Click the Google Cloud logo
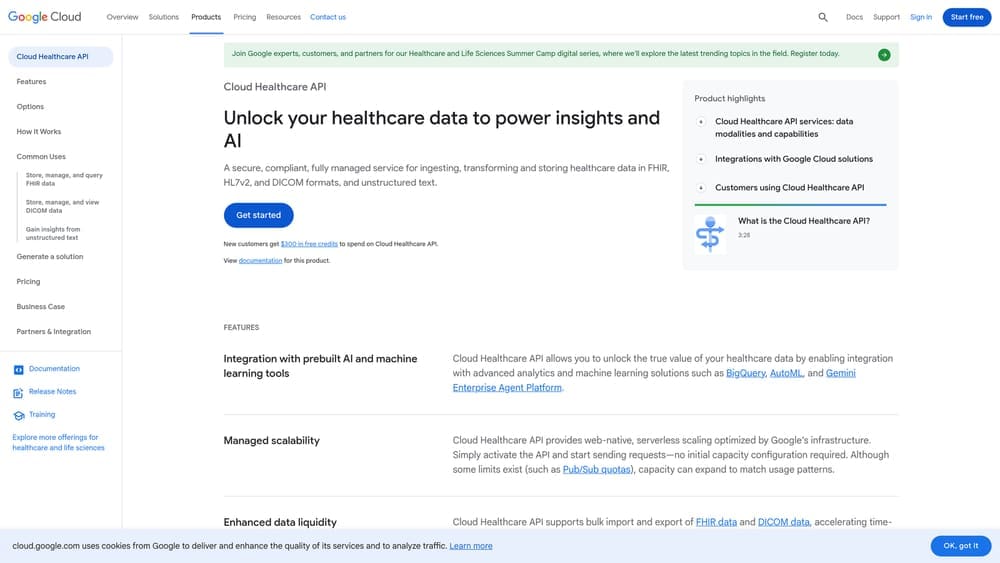 click(45, 17)
